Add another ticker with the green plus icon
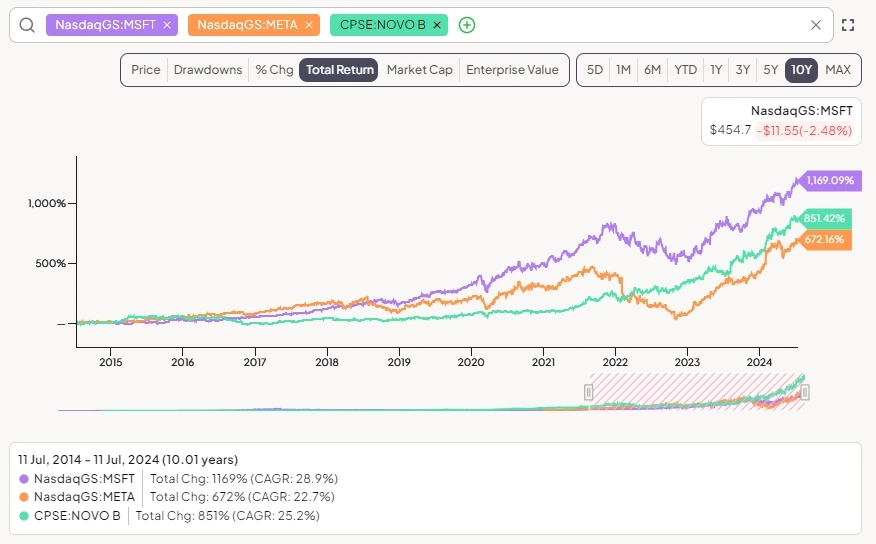The height and width of the screenshot is (544, 876). tap(467, 25)
